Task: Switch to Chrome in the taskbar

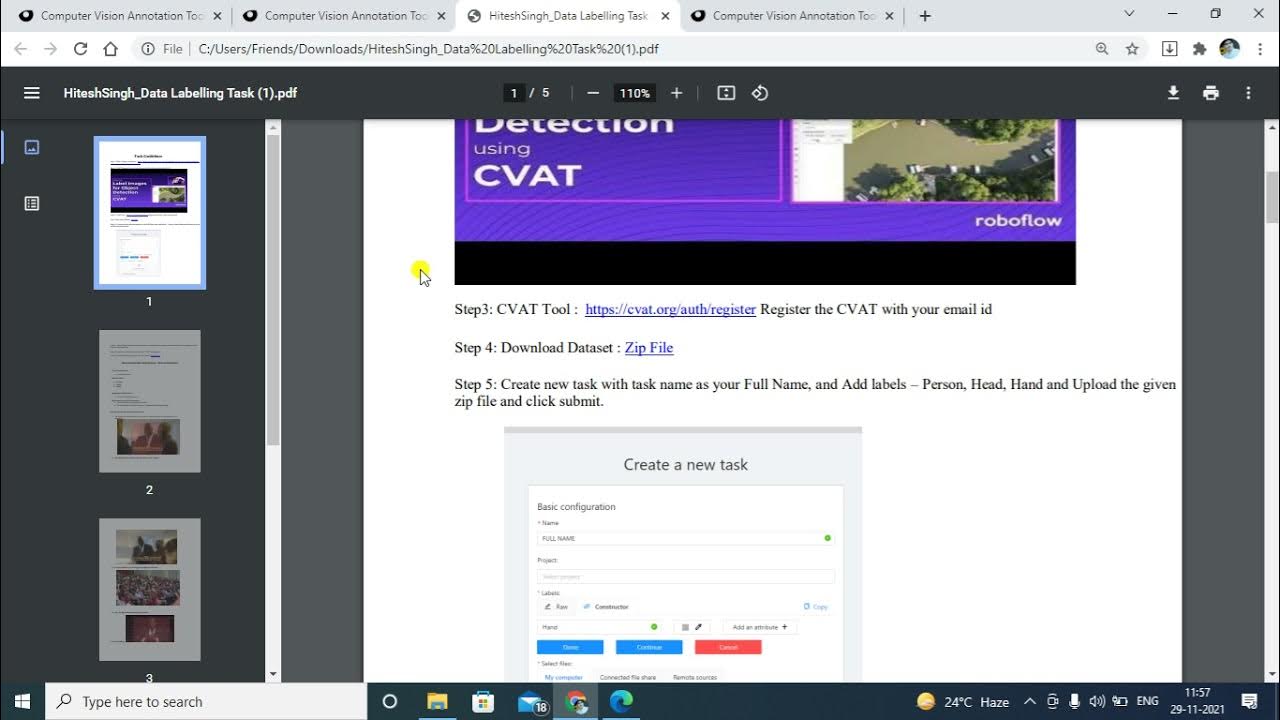Action: click(576, 701)
